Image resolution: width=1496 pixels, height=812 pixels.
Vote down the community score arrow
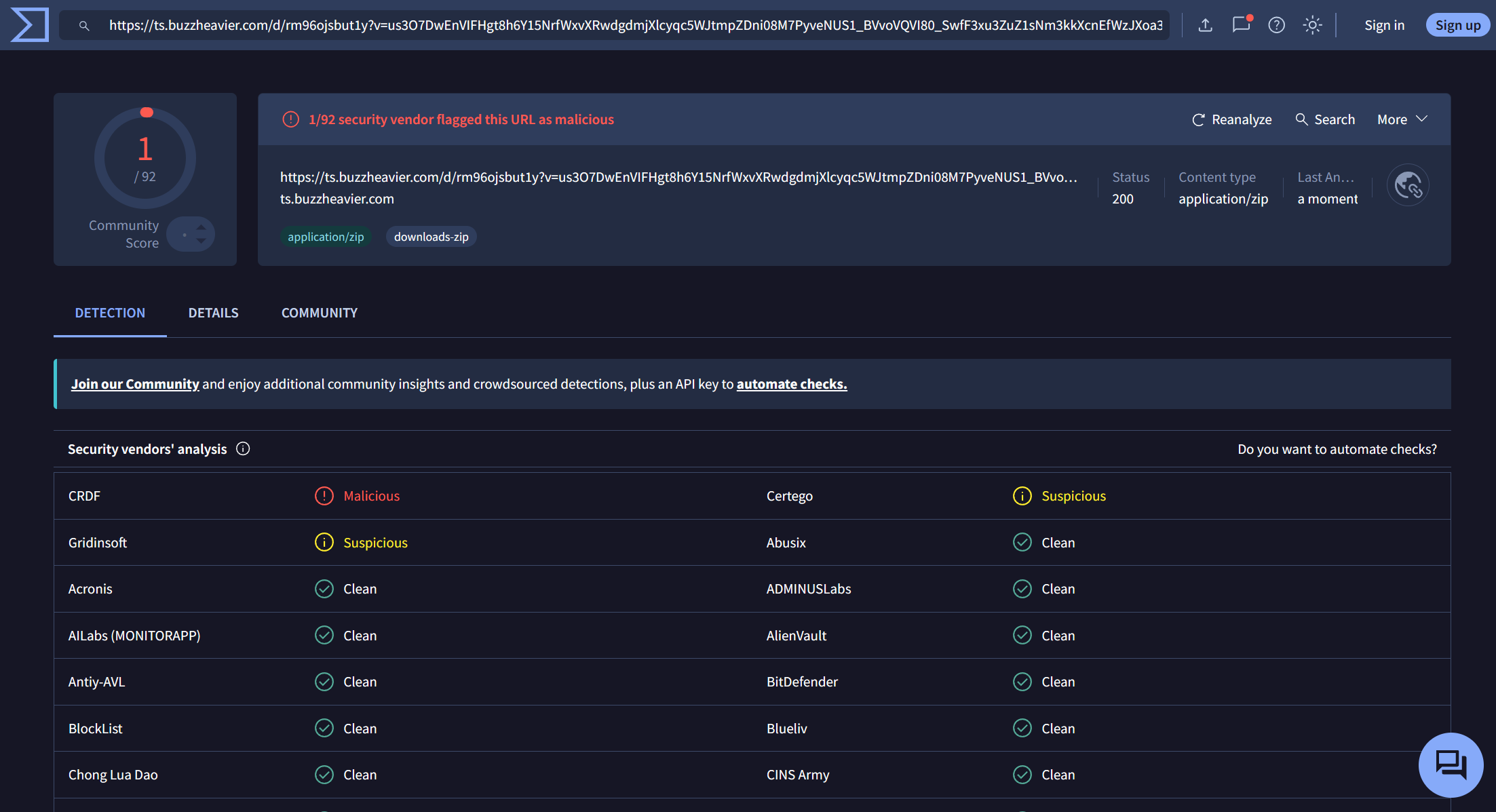(x=201, y=241)
